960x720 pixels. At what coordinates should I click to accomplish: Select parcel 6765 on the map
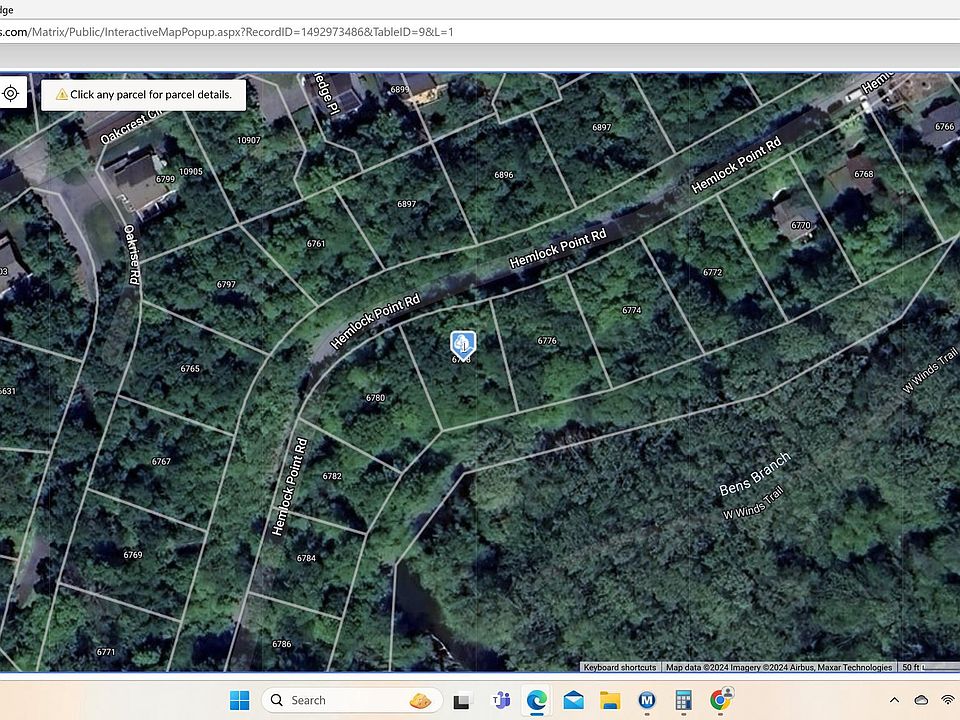(x=190, y=369)
